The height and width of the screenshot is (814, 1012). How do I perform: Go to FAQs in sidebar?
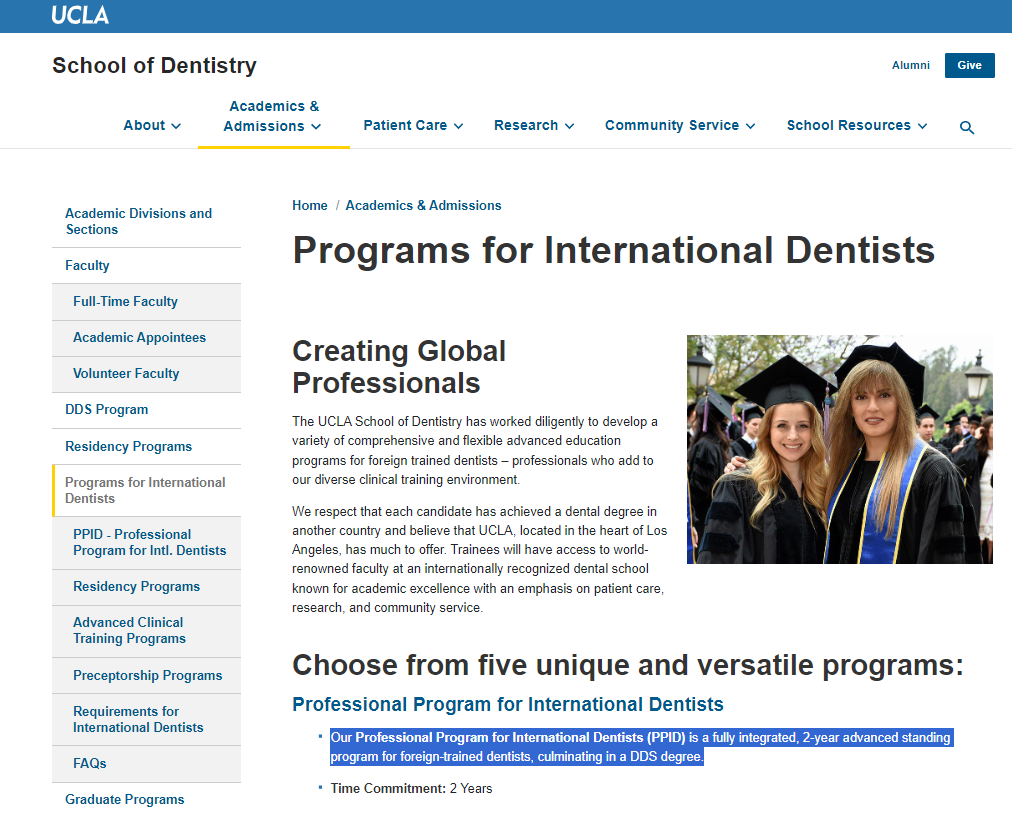click(89, 763)
